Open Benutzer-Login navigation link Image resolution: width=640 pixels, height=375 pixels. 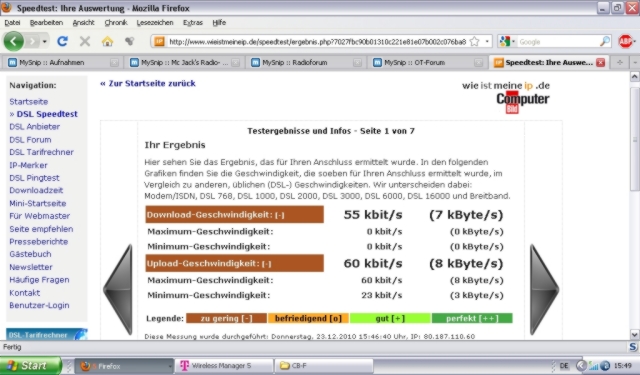click(39, 305)
